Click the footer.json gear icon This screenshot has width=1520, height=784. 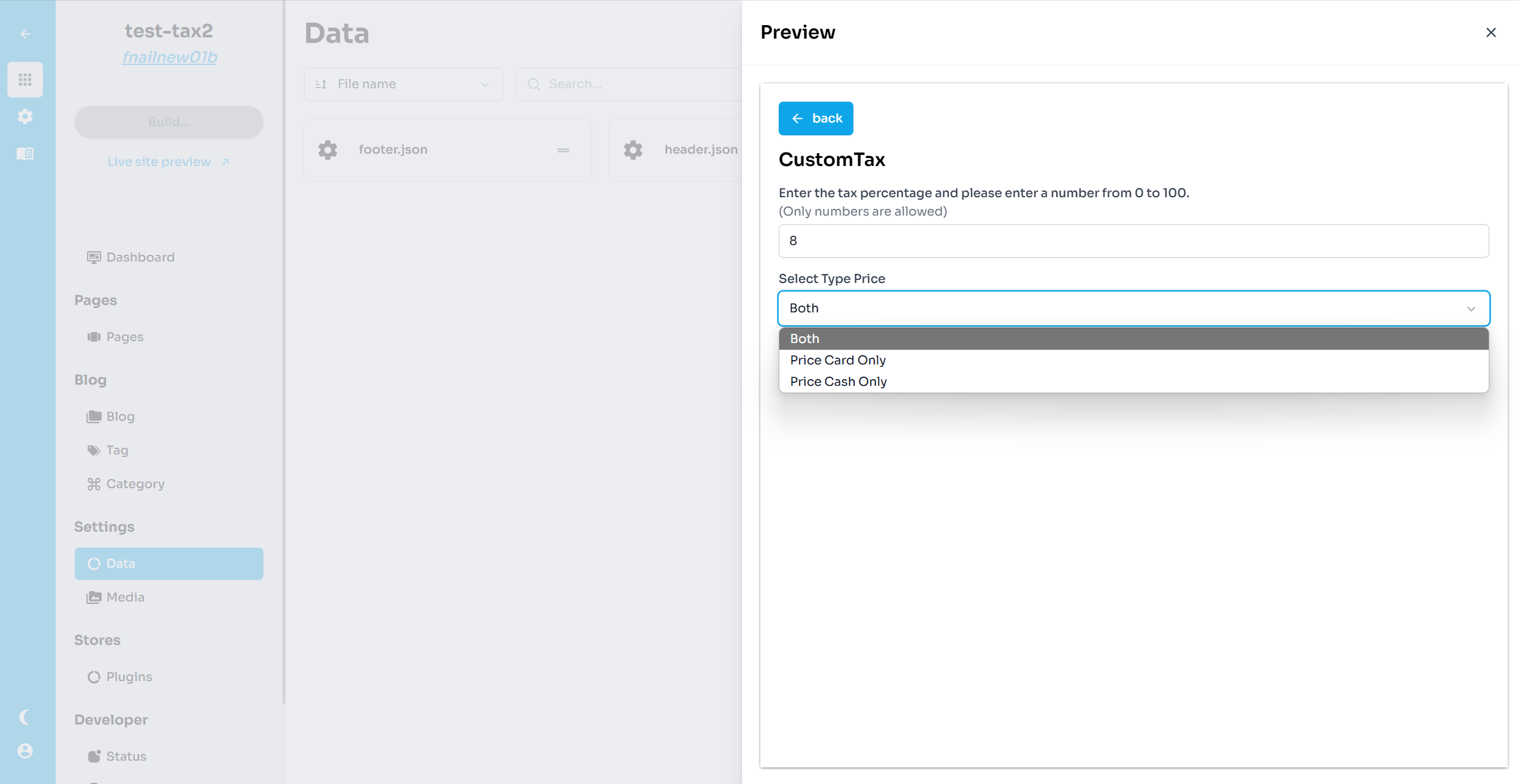click(x=328, y=150)
